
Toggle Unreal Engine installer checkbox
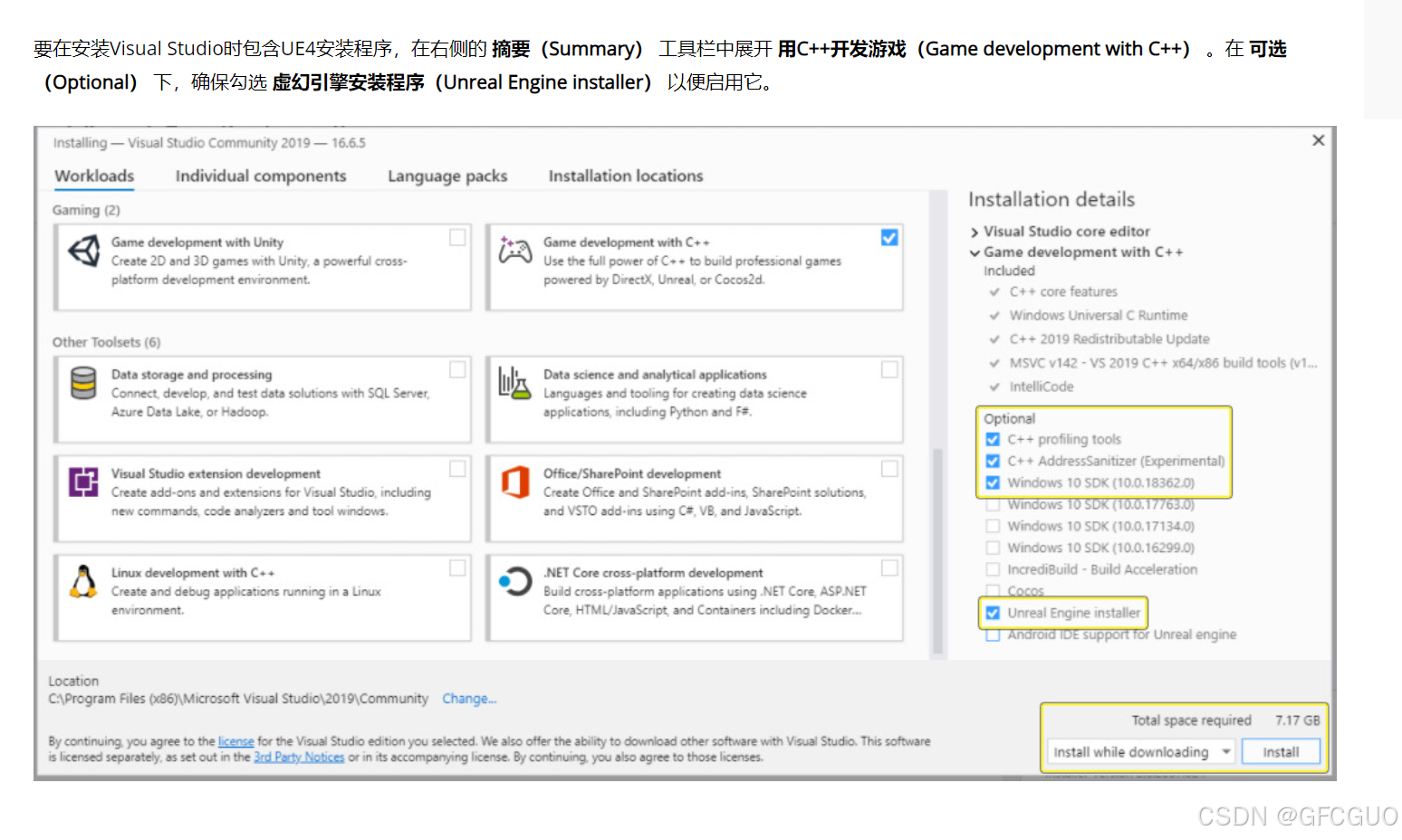click(993, 613)
